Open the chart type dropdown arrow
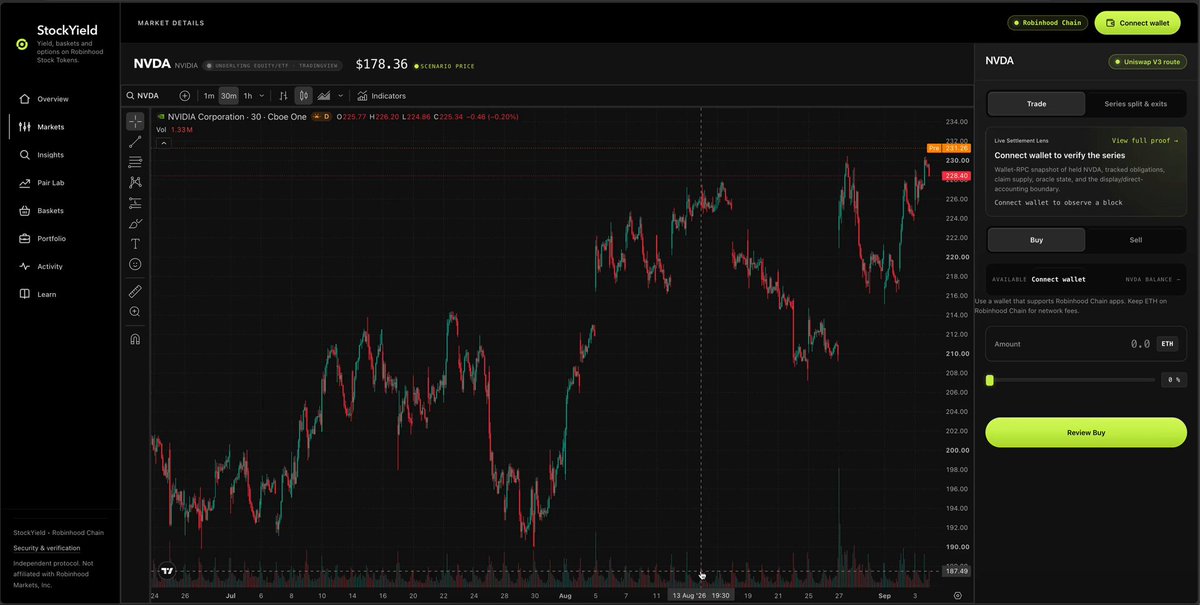Image resolution: width=1200 pixels, height=605 pixels. coord(340,96)
